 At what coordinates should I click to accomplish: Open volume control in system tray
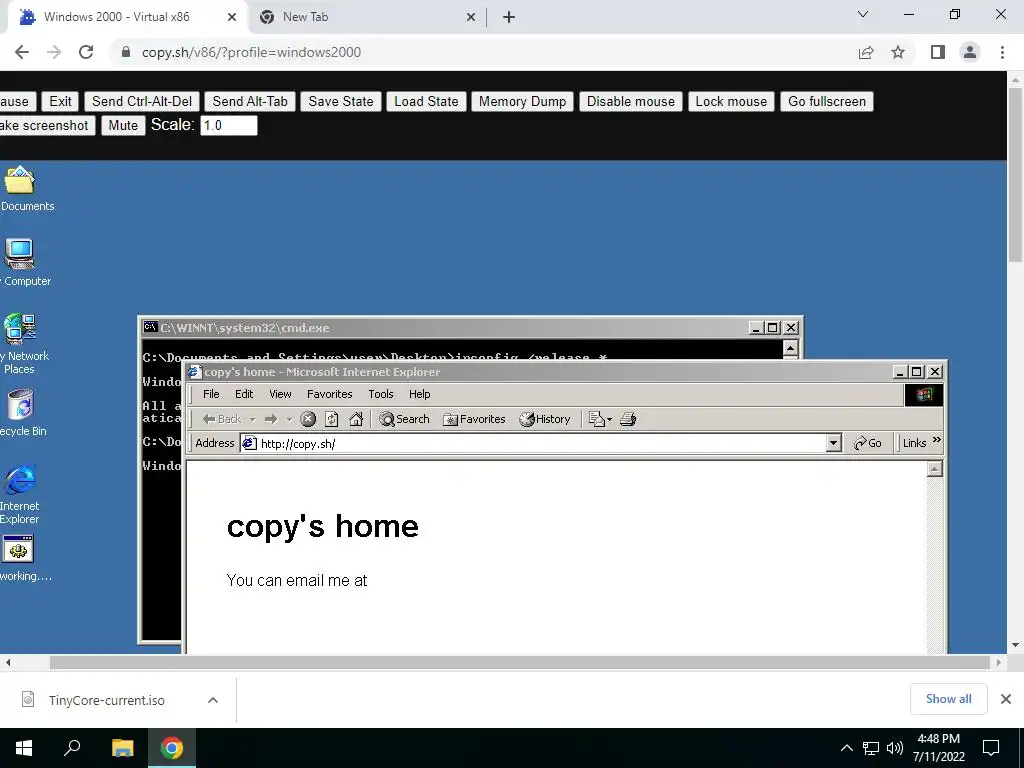895,748
